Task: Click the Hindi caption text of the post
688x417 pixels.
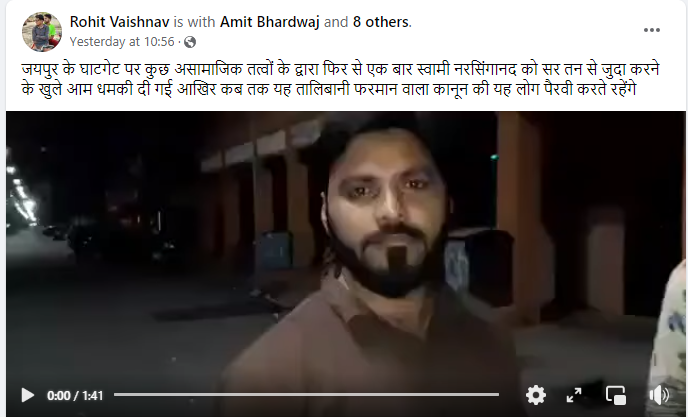Action: tap(340, 79)
